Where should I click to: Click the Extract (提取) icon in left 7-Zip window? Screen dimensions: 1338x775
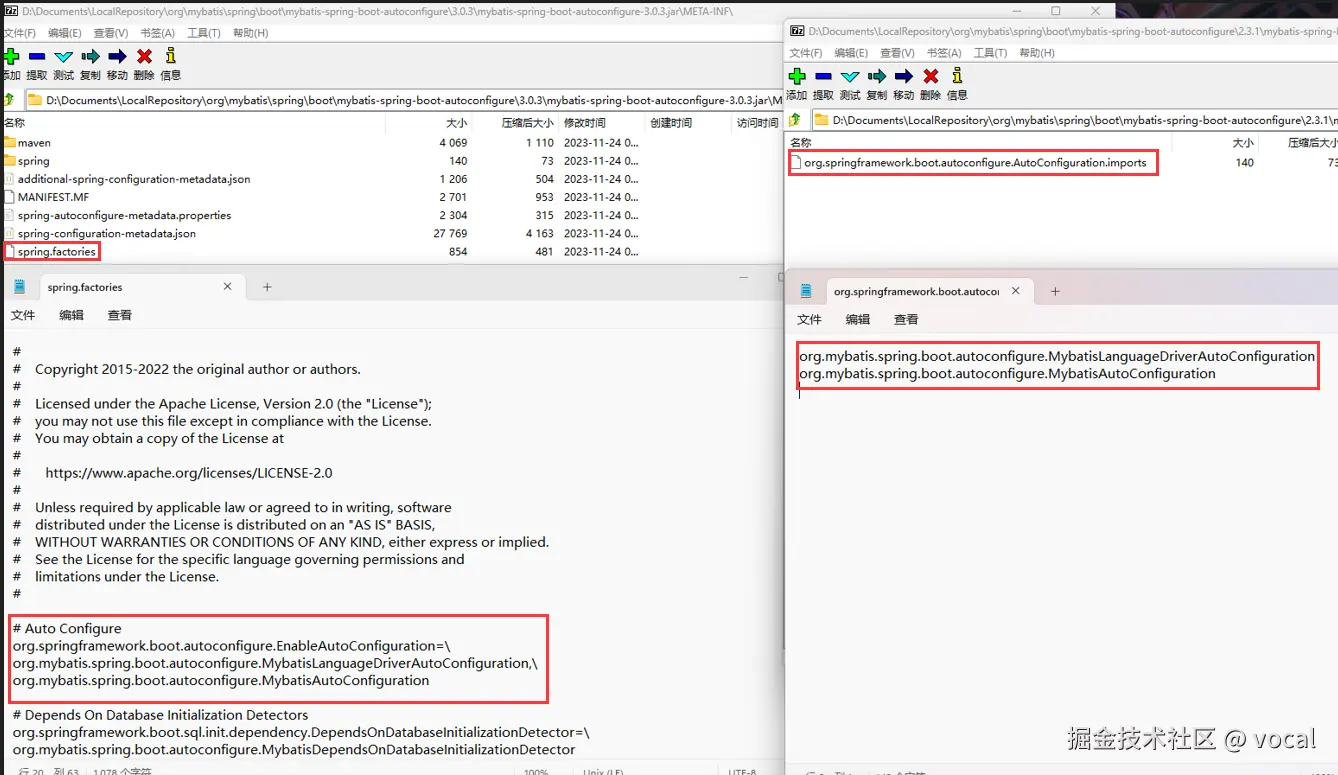(37, 56)
